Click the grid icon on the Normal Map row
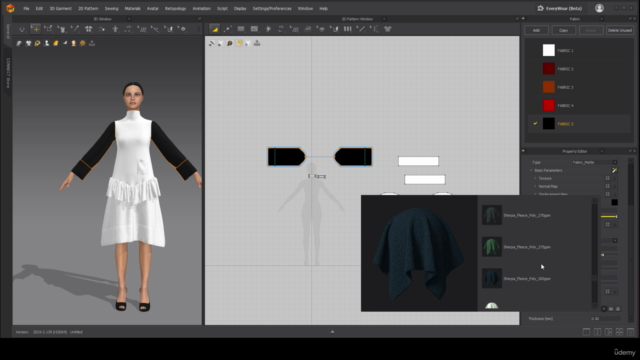Image resolution: width=640 pixels, height=360 pixels. coord(607,186)
